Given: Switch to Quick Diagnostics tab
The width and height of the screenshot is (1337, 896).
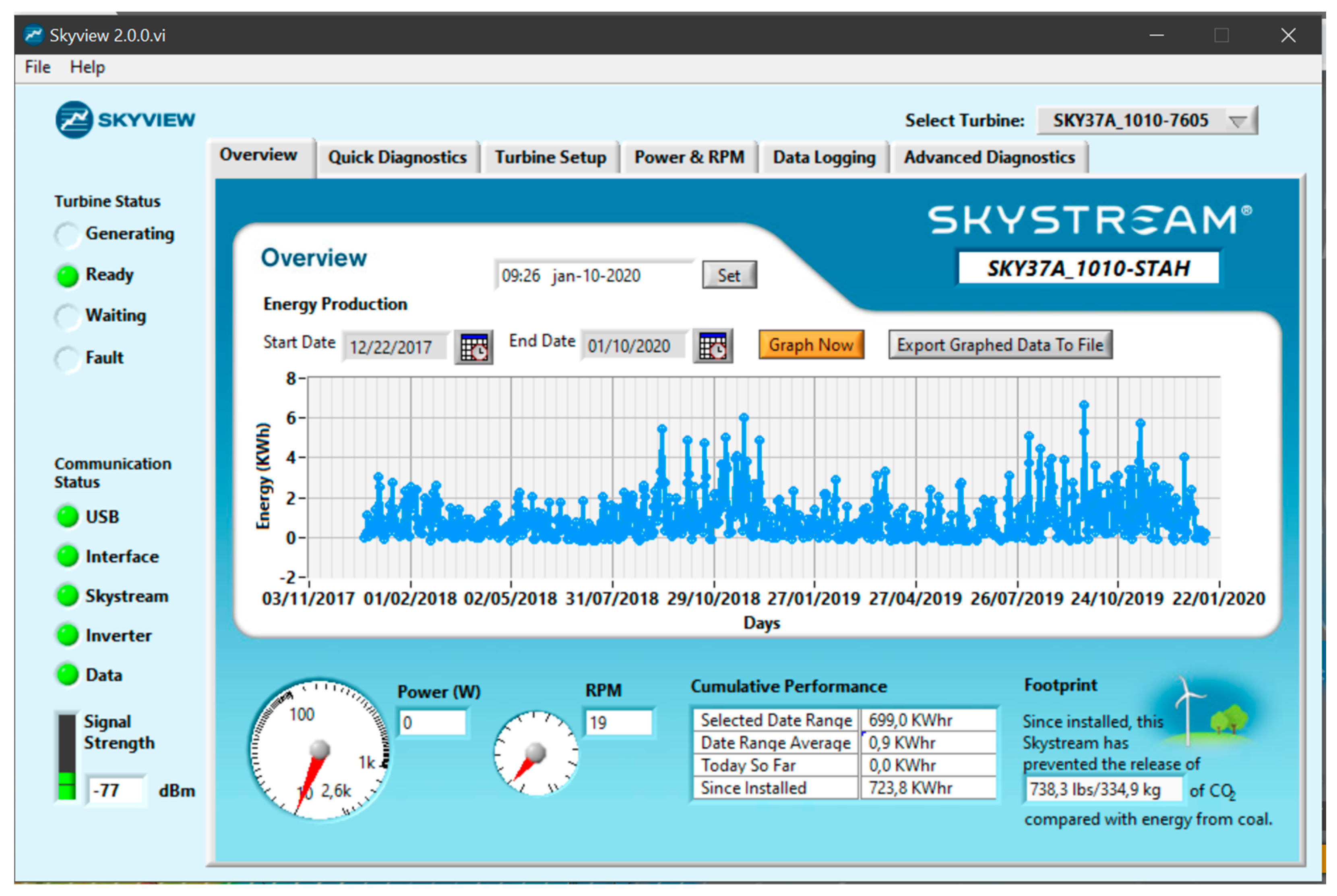Looking at the screenshot, I should 397,157.
